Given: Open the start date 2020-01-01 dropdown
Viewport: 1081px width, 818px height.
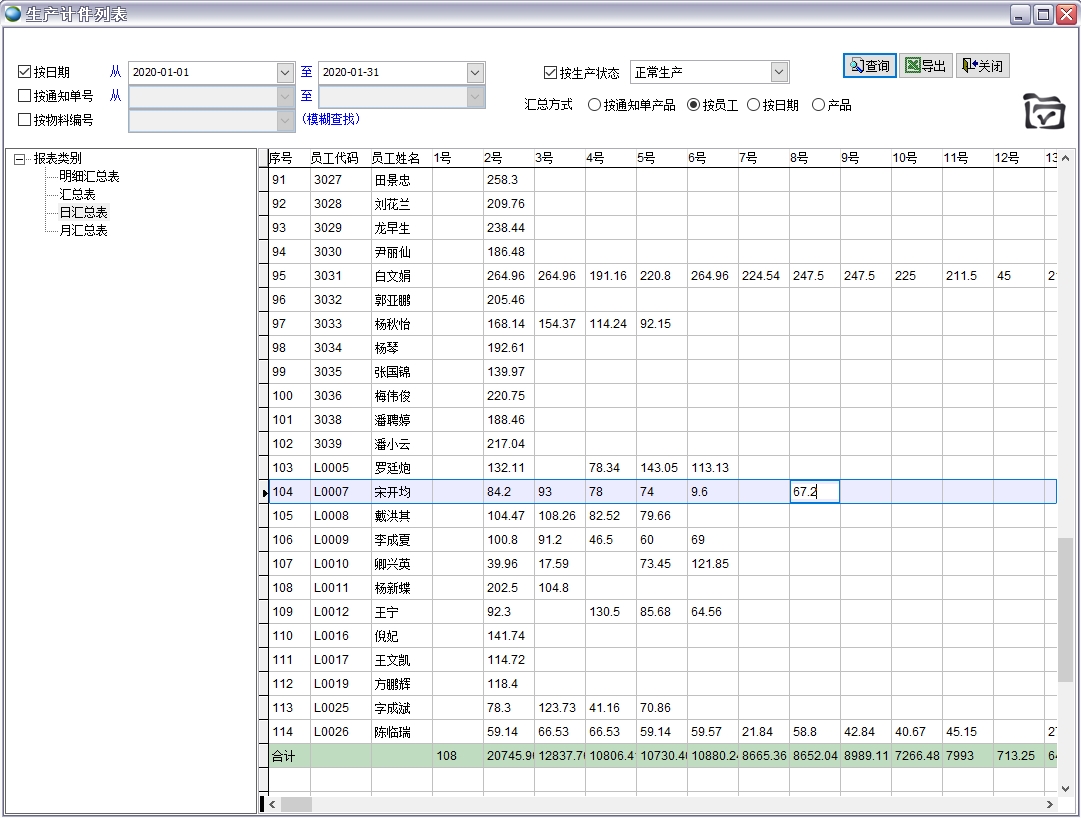Looking at the screenshot, I should pyautogui.click(x=285, y=72).
